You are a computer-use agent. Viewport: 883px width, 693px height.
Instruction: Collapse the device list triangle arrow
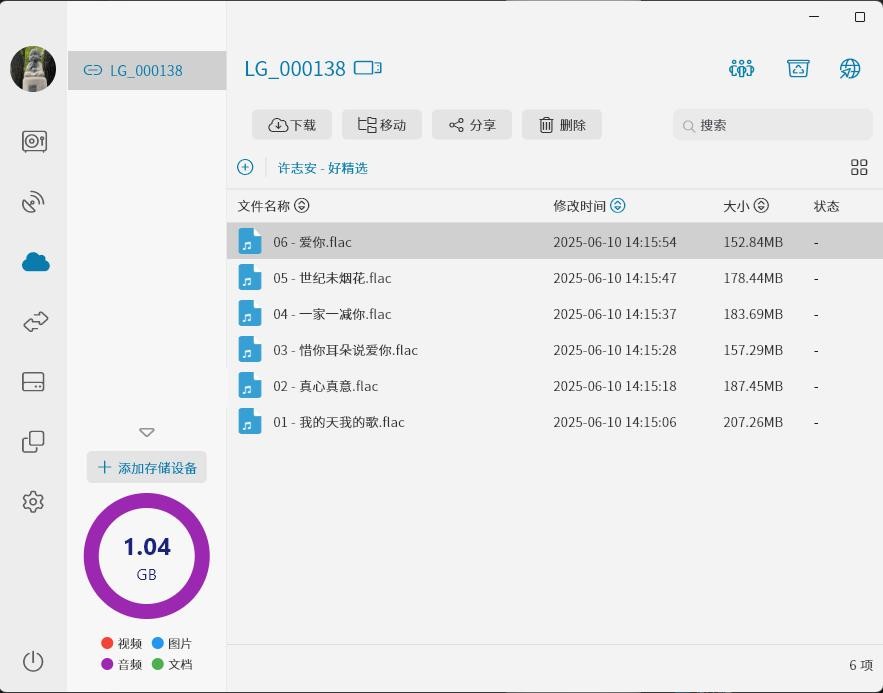147,432
